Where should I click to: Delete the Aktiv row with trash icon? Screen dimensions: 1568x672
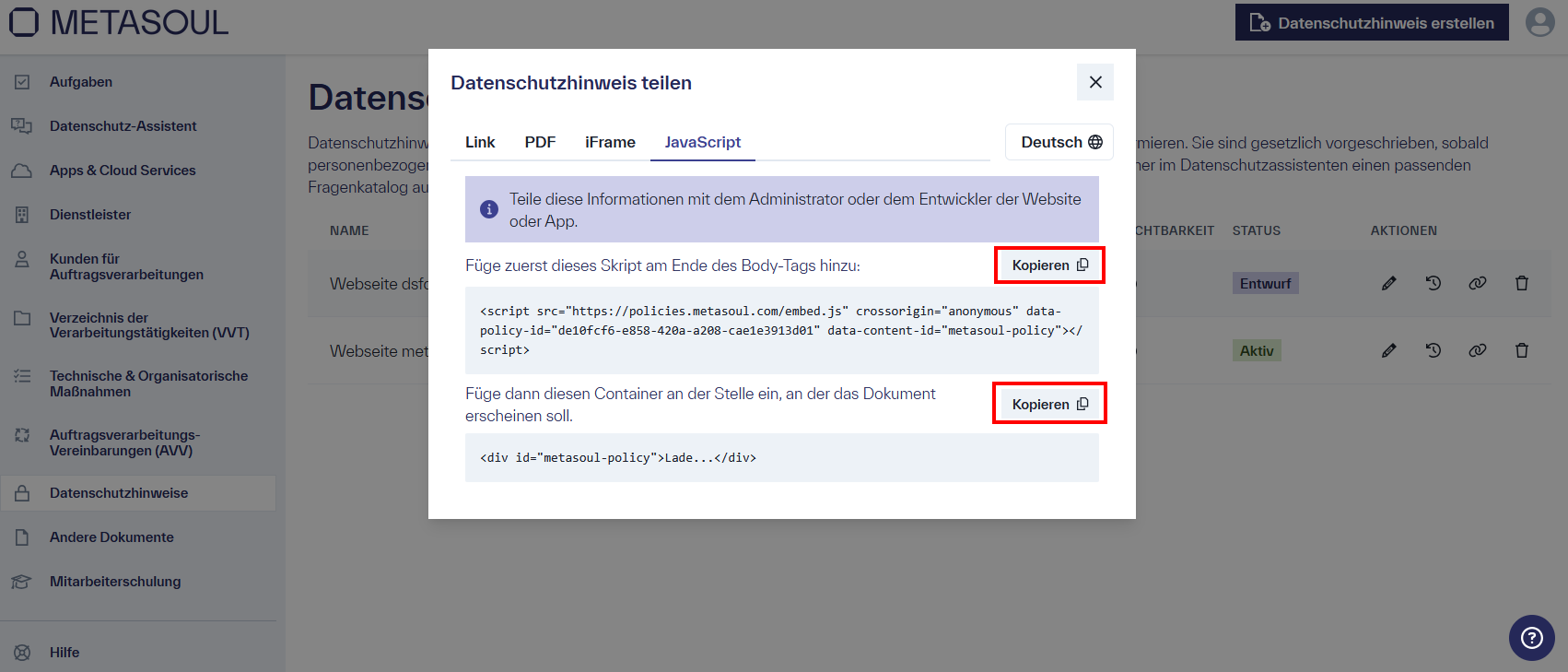click(x=1522, y=350)
